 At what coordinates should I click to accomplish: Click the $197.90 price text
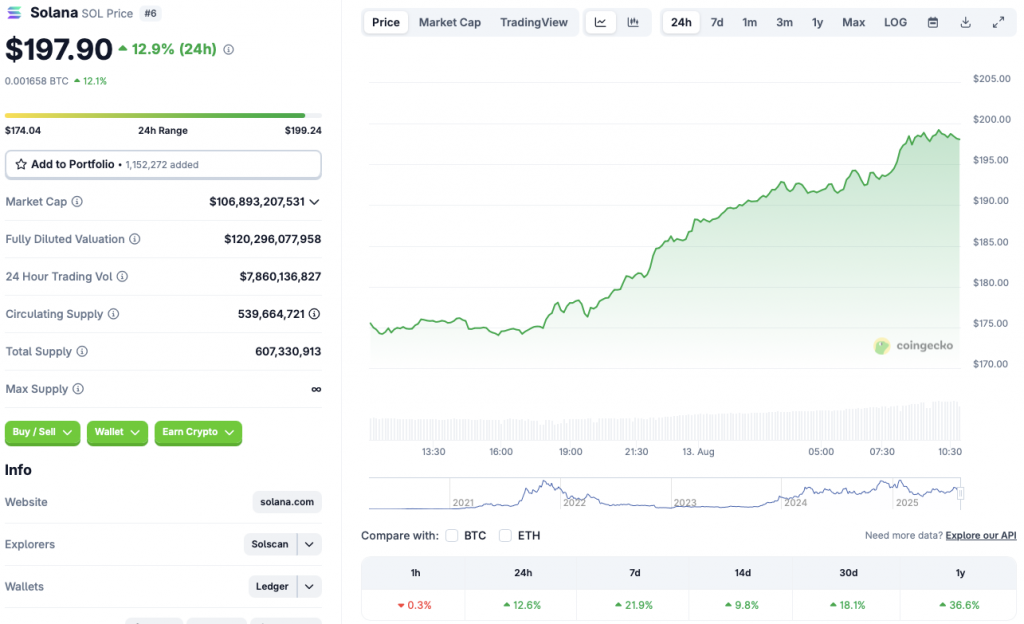pos(59,50)
